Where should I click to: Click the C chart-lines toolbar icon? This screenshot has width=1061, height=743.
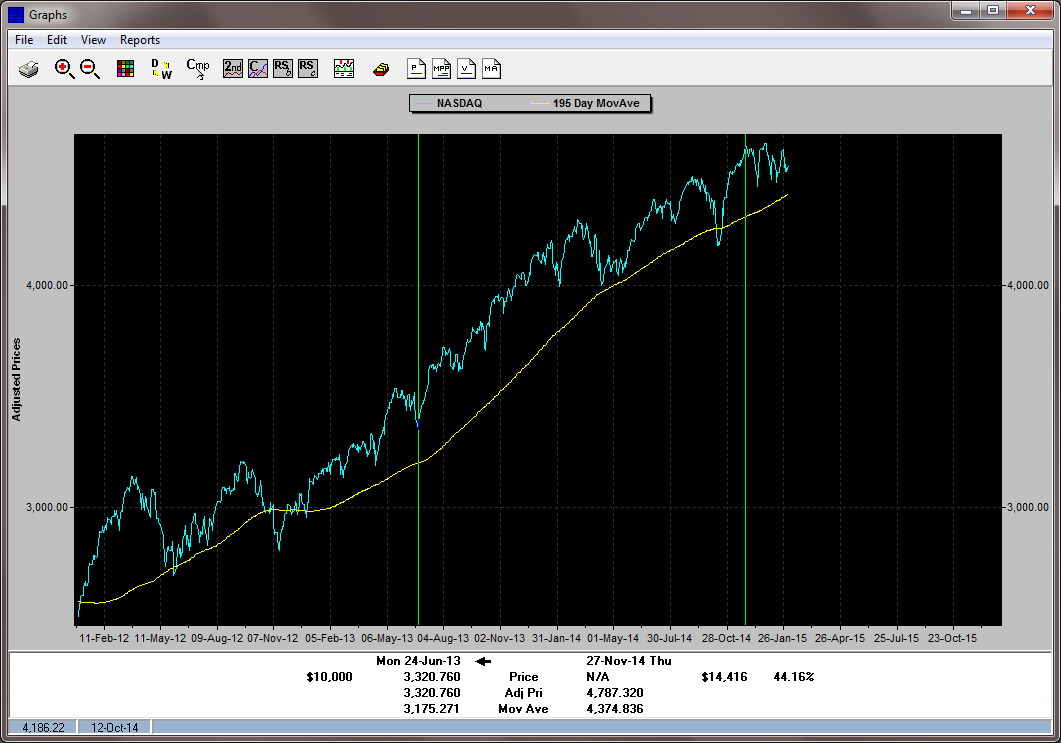(258, 69)
